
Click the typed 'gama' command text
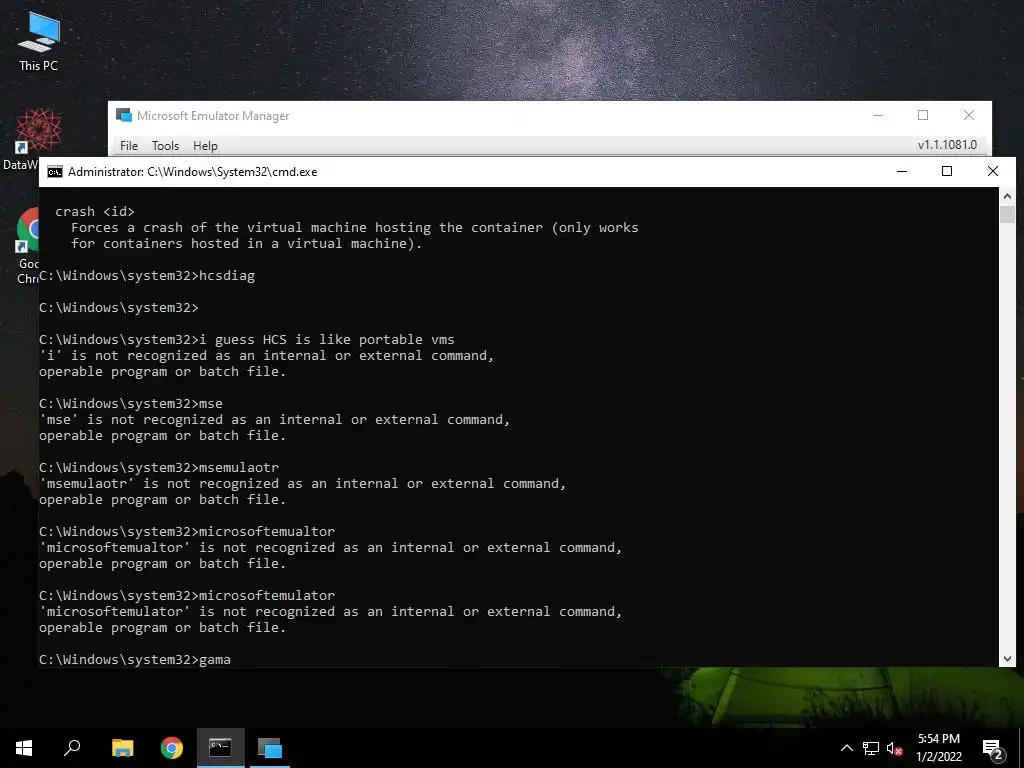pos(214,660)
